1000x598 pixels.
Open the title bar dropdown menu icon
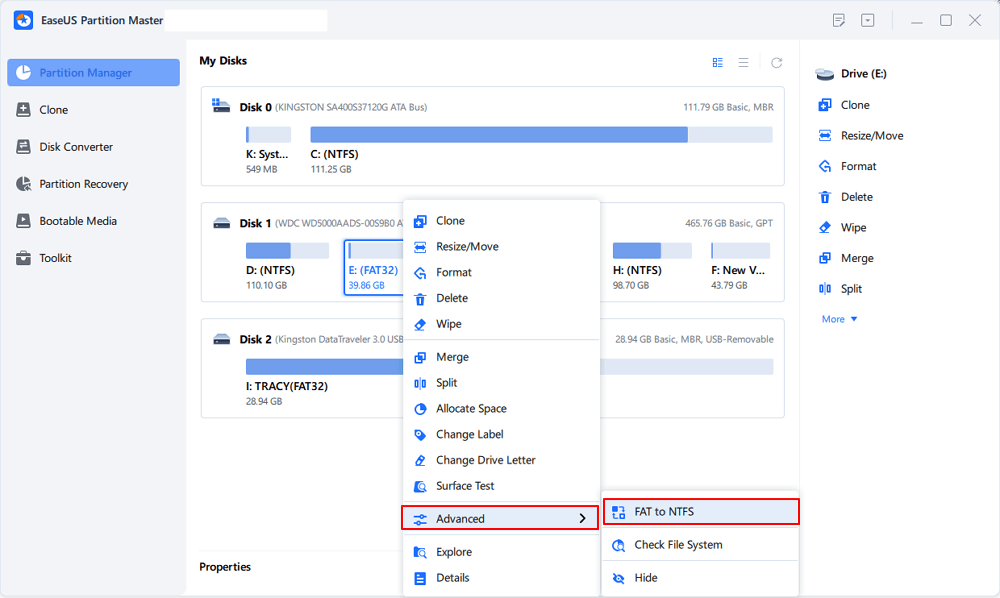click(x=868, y=20)
